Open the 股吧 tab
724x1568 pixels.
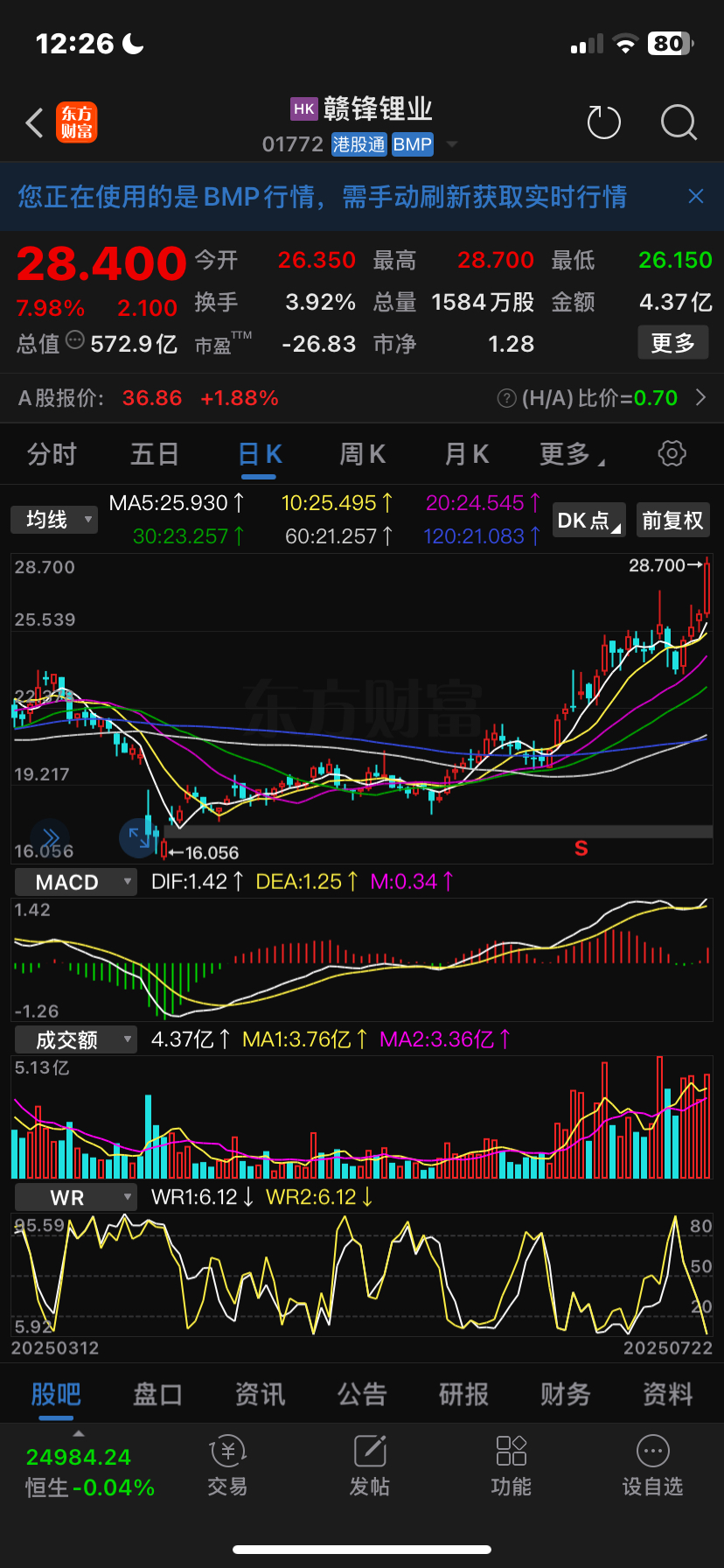(56, 1394)
